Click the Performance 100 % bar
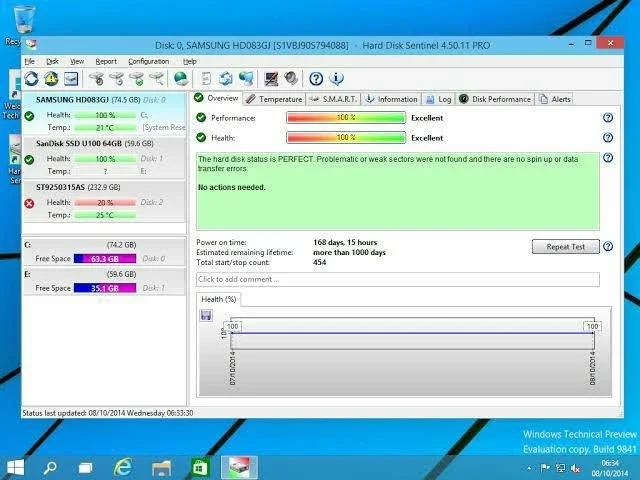The image size is (640, 480). pos(346,118)
